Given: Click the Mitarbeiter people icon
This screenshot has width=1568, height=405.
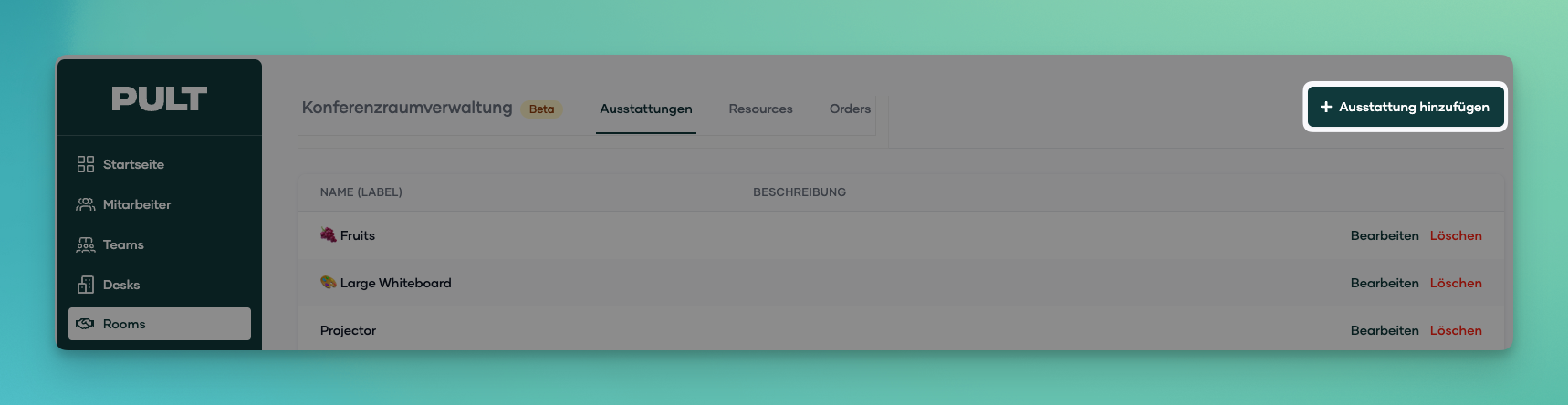Looking at the screenshot, I should (x=86, y=204).
